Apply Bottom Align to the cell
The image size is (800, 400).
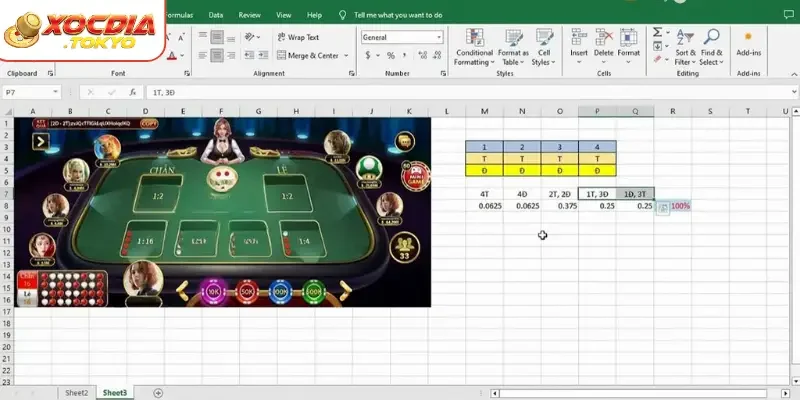231,37
